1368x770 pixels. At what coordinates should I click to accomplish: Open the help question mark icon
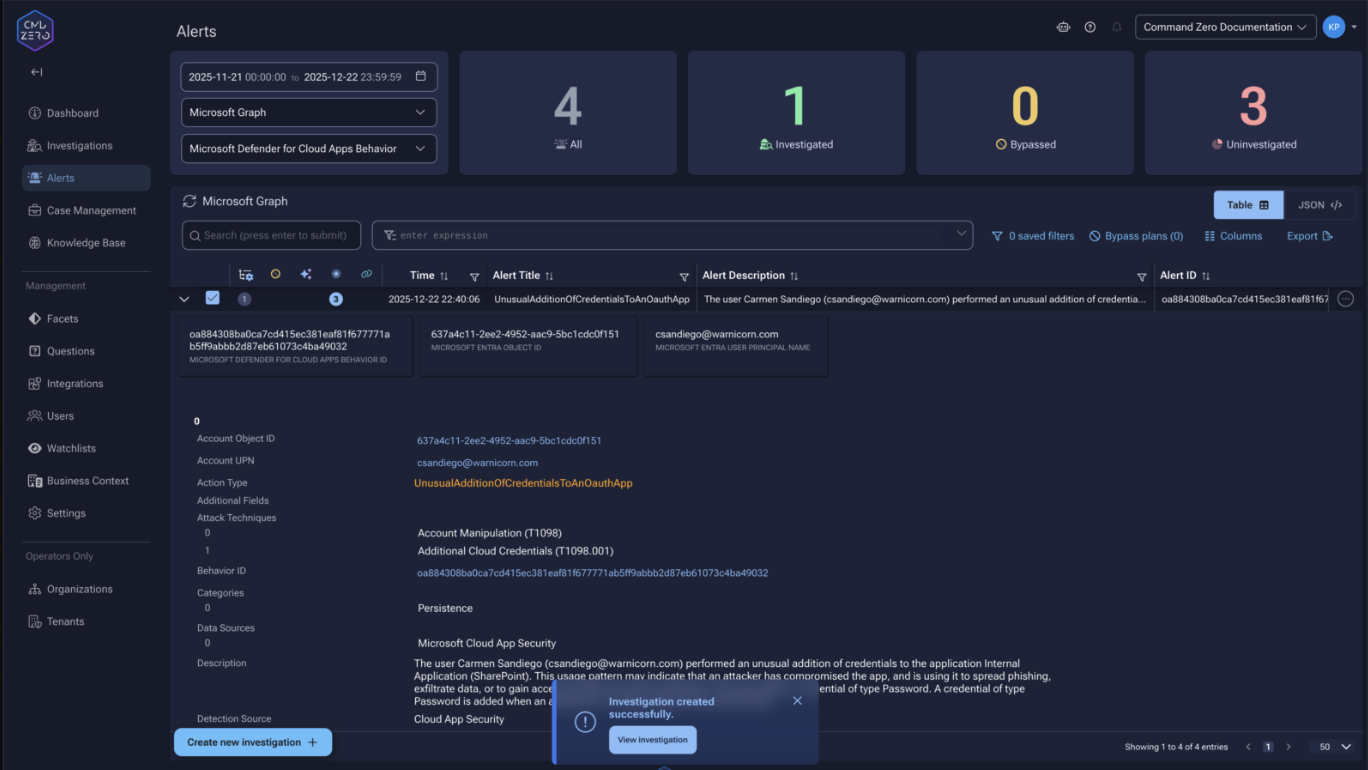(x=1090, y=27)
